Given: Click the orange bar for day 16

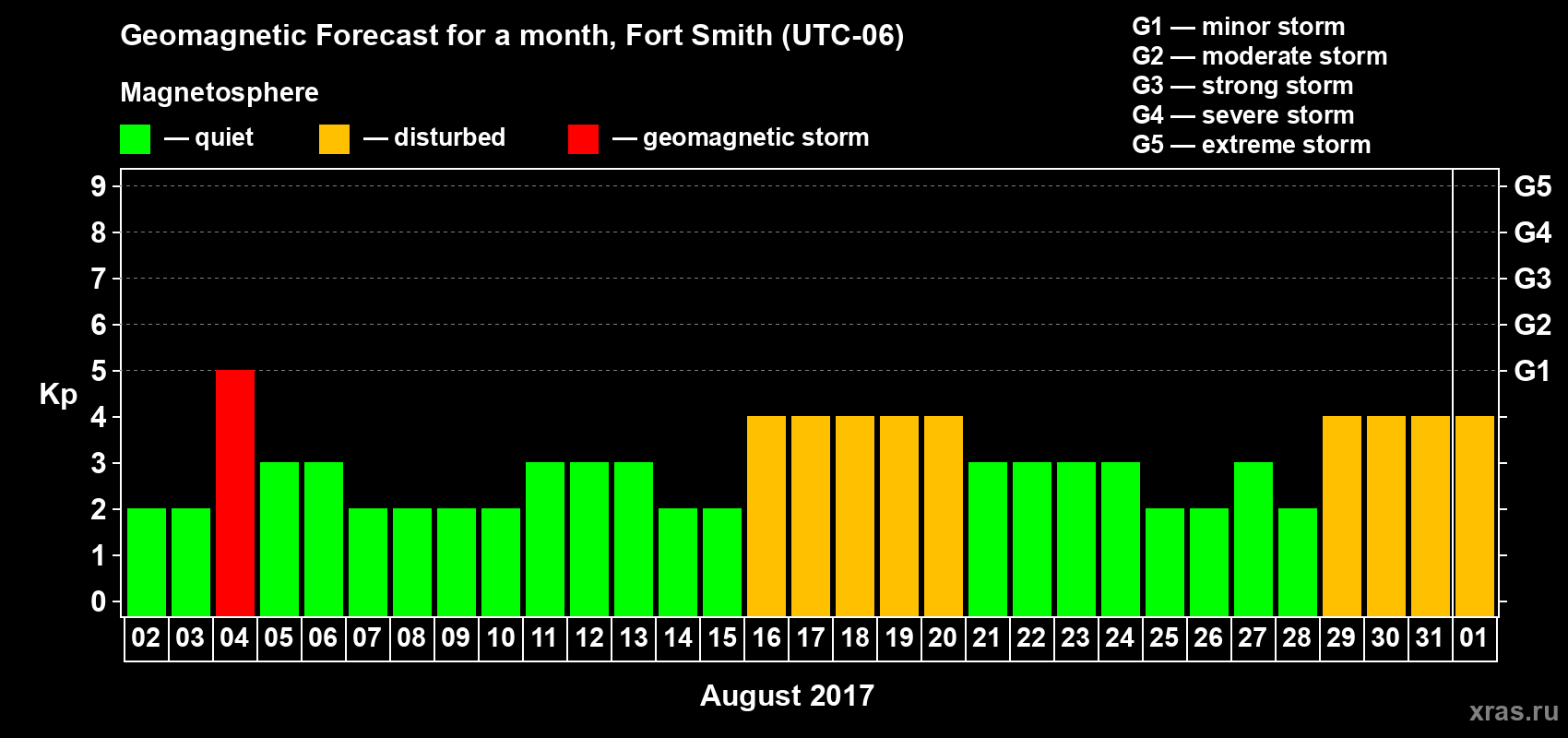Looking at the screenshot, I should [x=766, y=516].
